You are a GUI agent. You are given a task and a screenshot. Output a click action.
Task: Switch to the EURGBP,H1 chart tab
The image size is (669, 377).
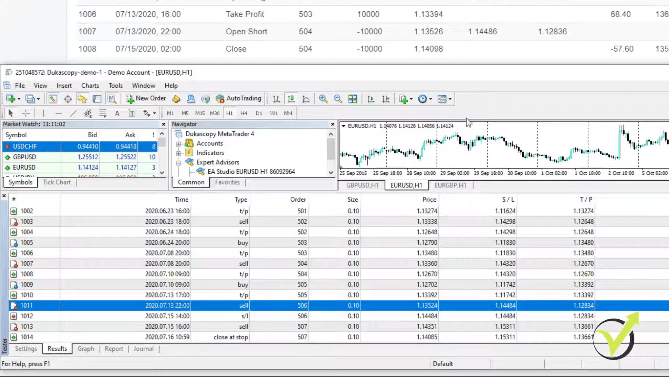coord(451,186)
